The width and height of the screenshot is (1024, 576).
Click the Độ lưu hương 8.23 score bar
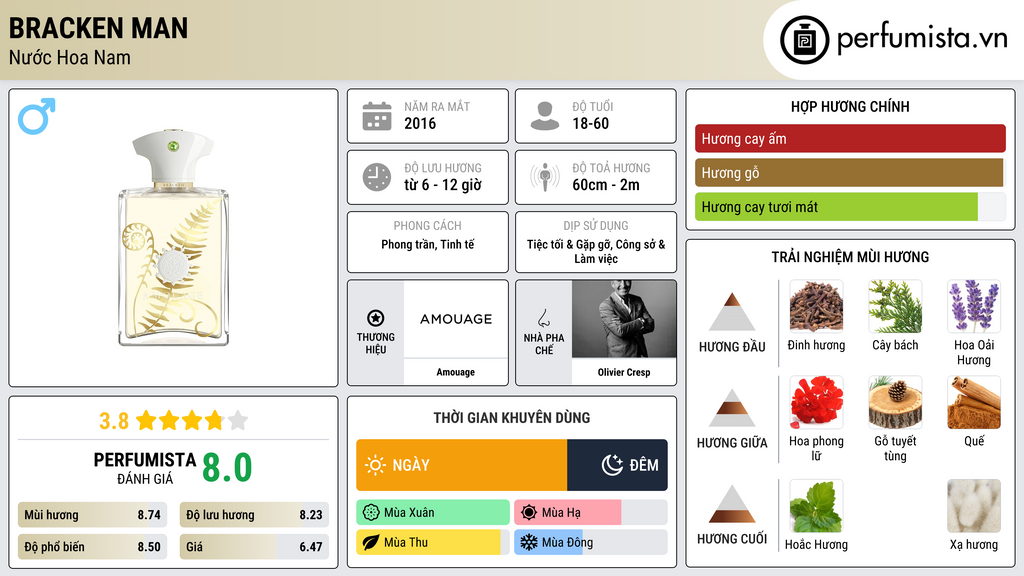pos(254,515)
